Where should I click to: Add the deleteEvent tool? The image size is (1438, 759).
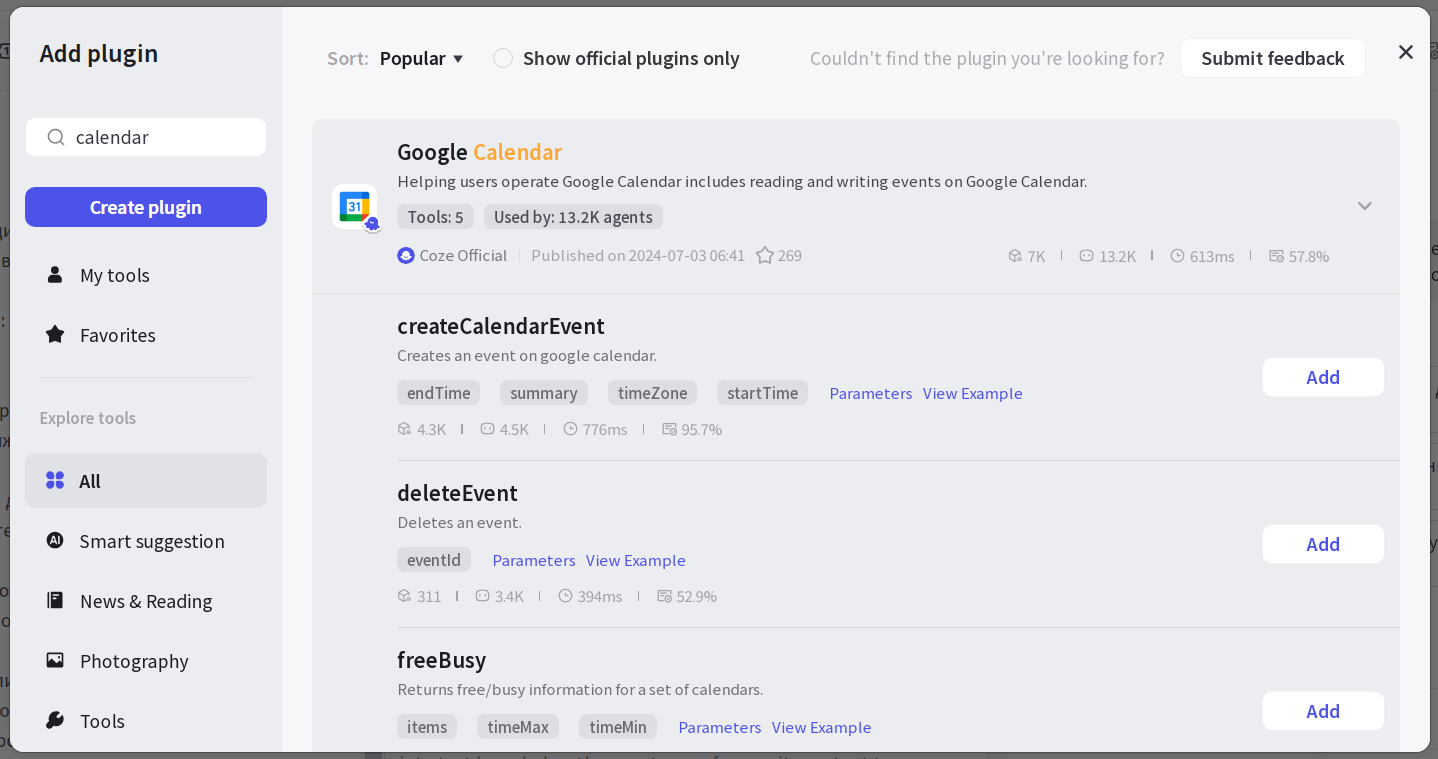[1323, 544]
